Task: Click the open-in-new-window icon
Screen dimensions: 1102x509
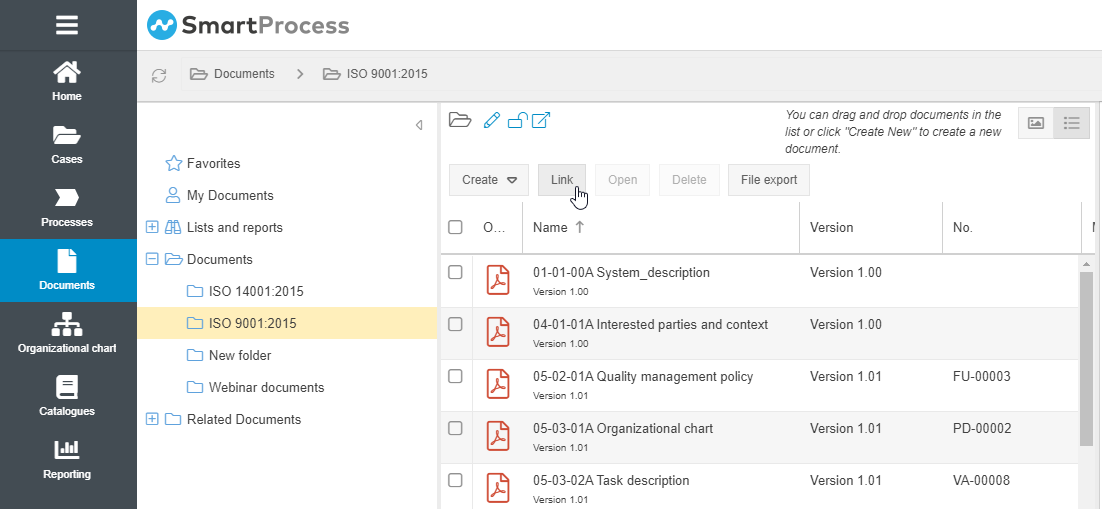Action: point(541,121)
